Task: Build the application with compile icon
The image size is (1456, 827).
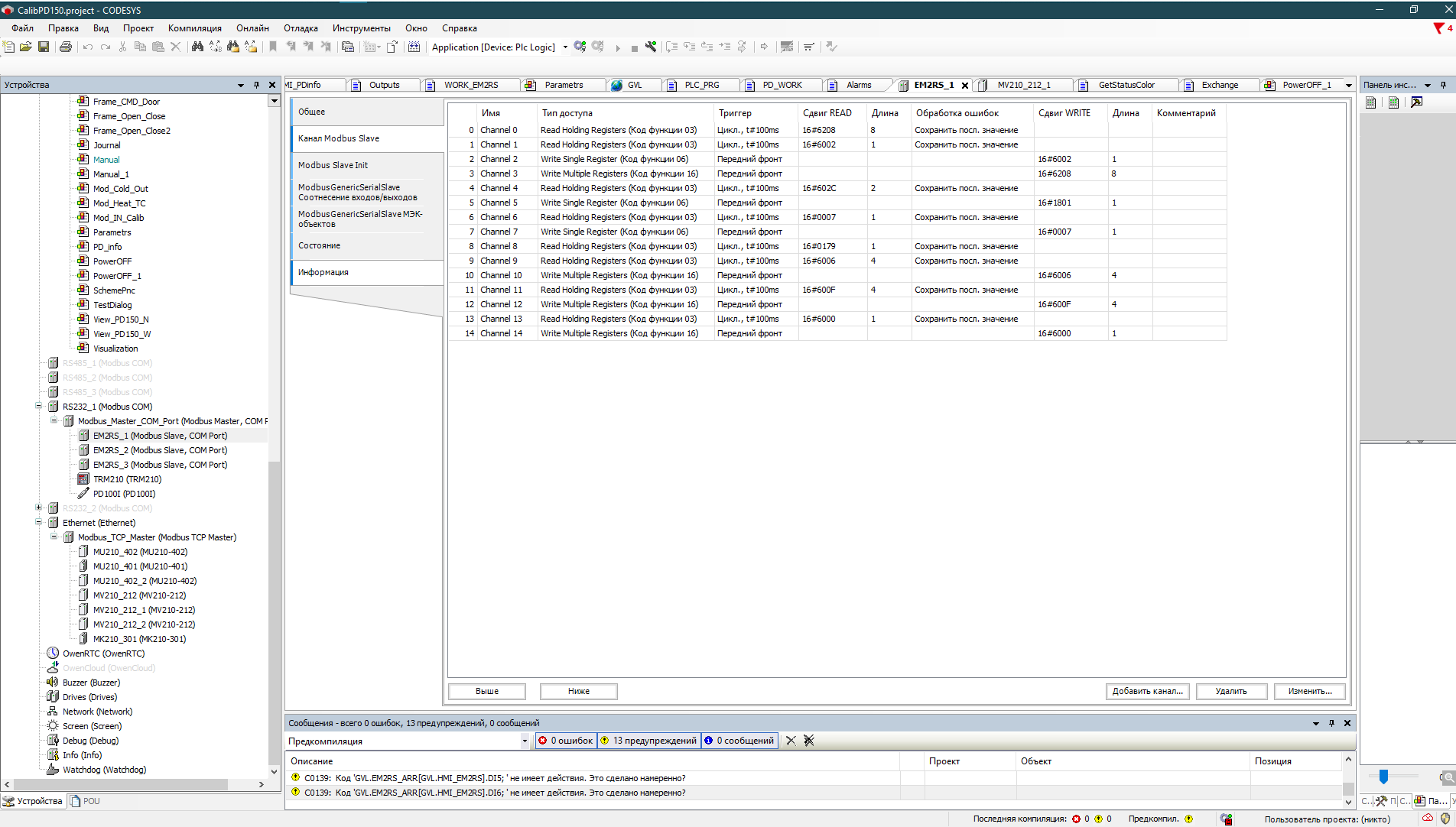Action: [414, 47]
